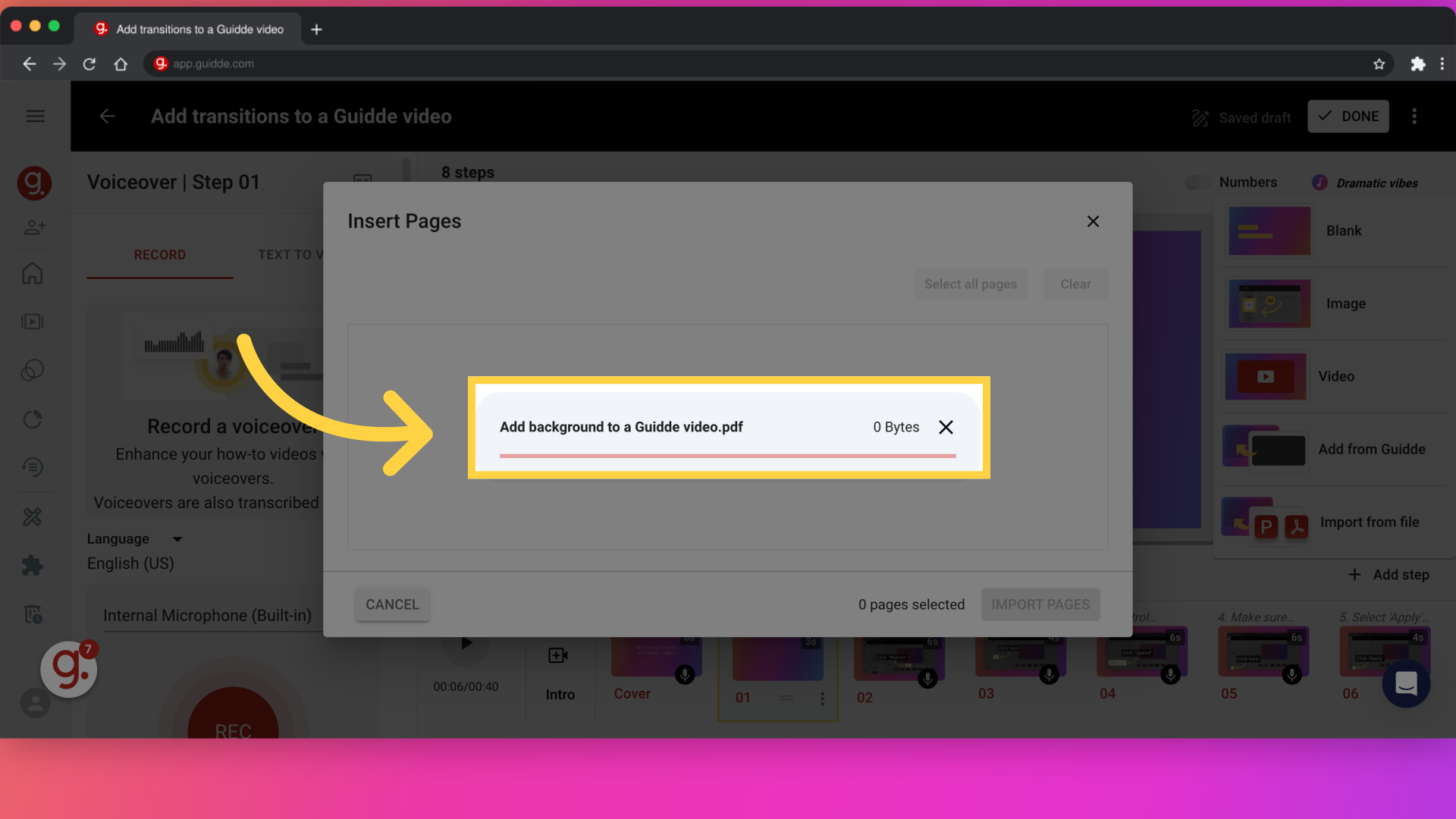Click microphone icon on Cover thumbnail
This screenshot has height=819, width=1456.
pos(685,674)
